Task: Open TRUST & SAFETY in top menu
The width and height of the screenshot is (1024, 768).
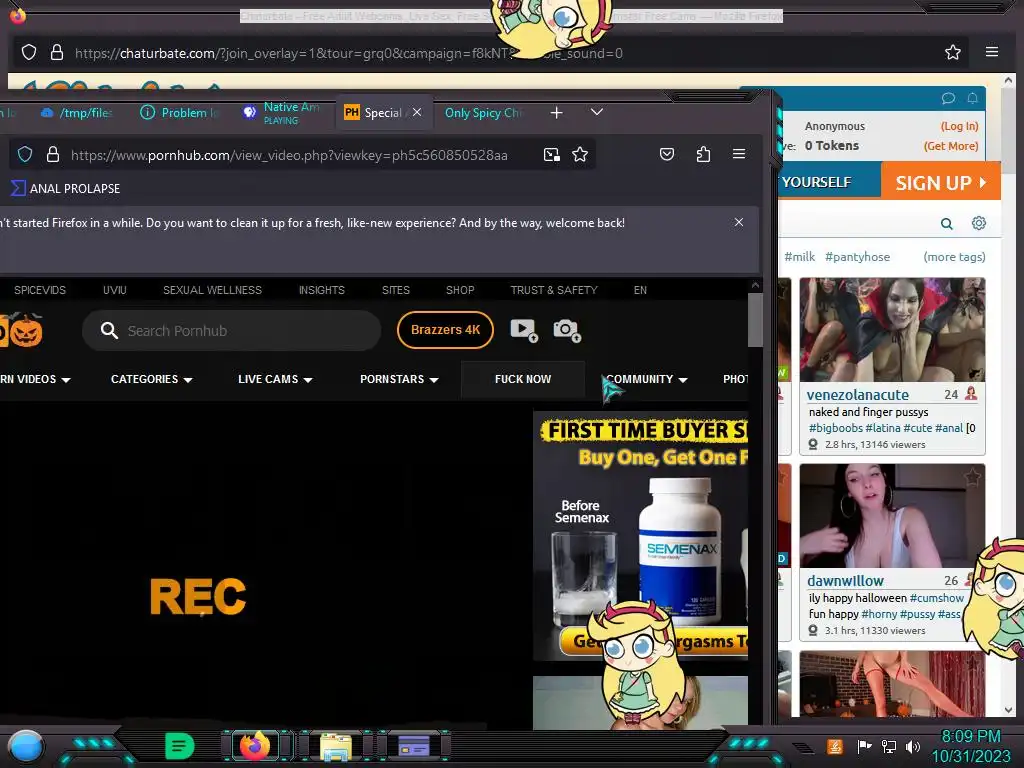Action: [x=554, y=290]
